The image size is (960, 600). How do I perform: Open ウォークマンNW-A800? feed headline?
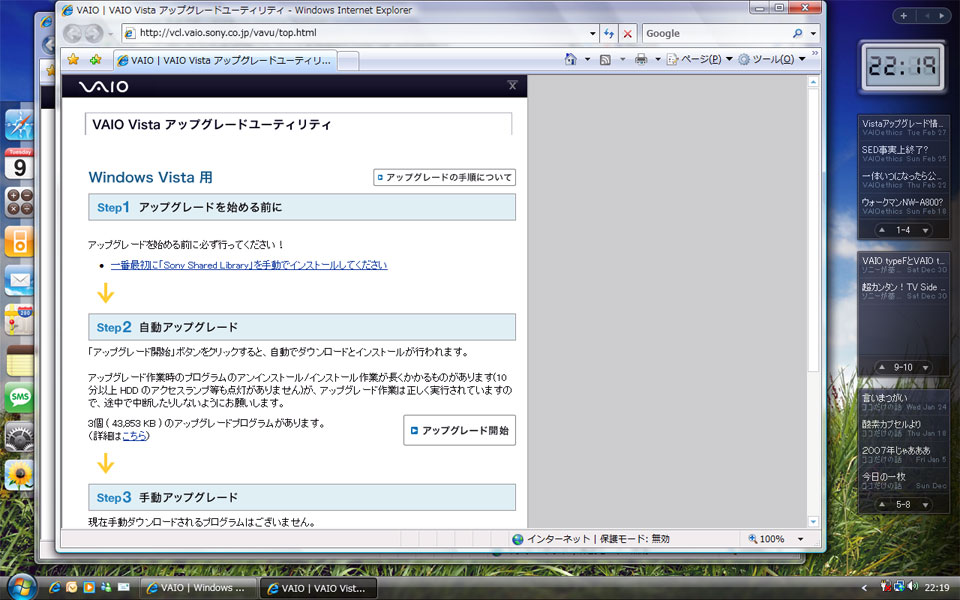(x=902, y=202)
